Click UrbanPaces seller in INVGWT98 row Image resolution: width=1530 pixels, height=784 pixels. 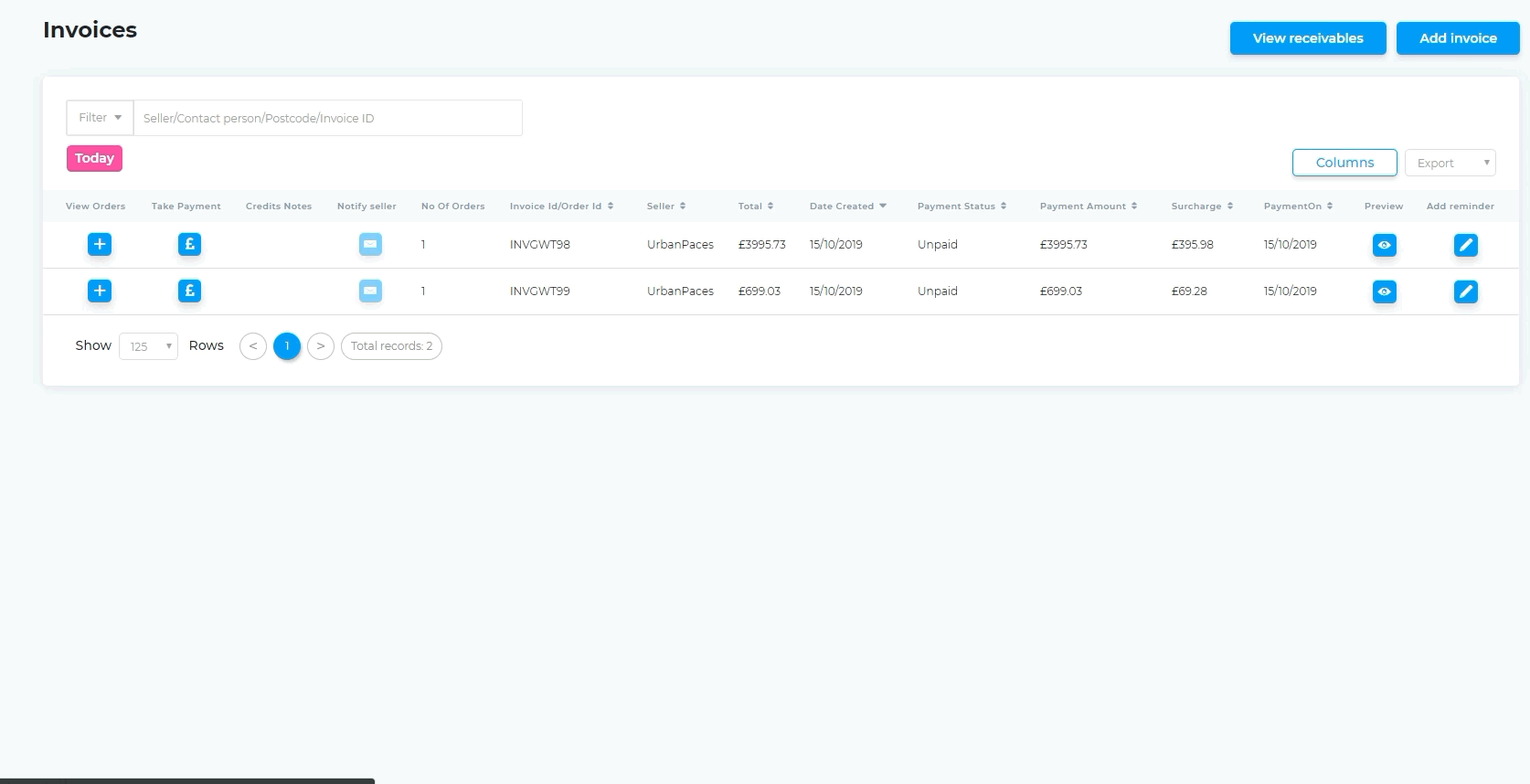pyautogui.click(x=680, y=245)
